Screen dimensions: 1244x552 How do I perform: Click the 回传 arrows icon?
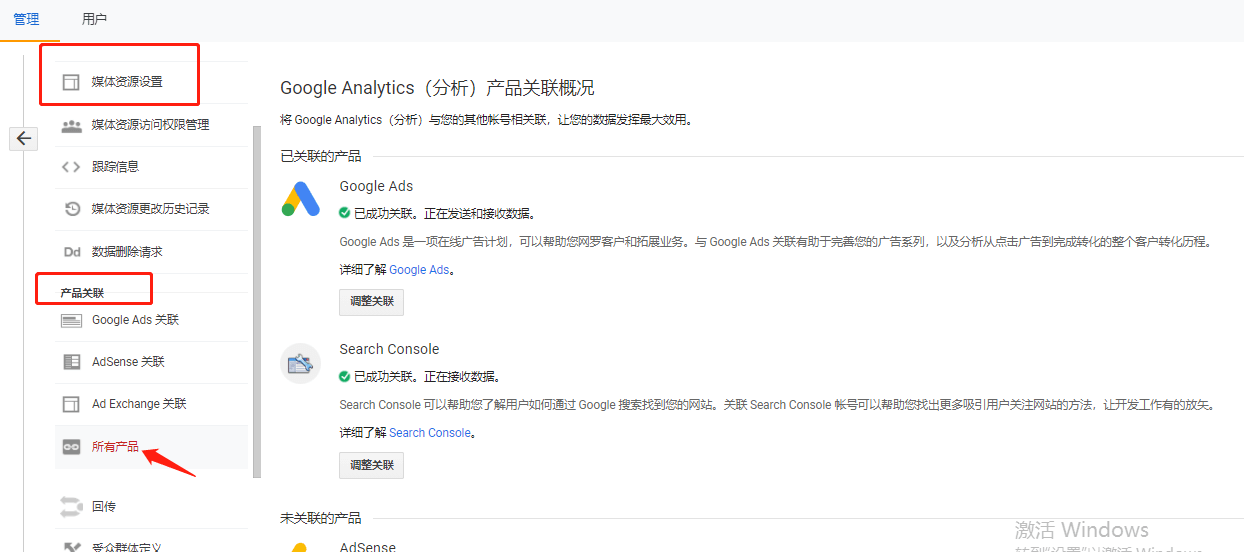click(71, 507)
